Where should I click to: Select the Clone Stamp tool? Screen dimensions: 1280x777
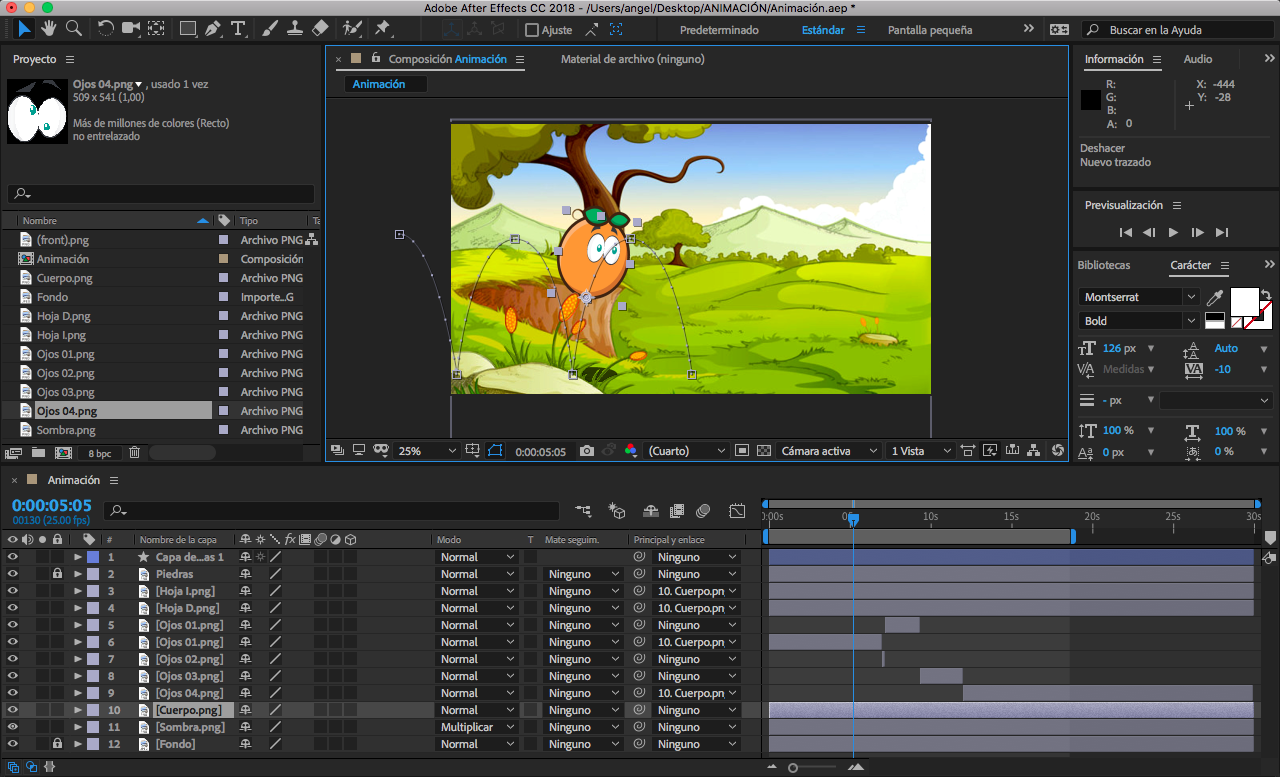(295, 29)
